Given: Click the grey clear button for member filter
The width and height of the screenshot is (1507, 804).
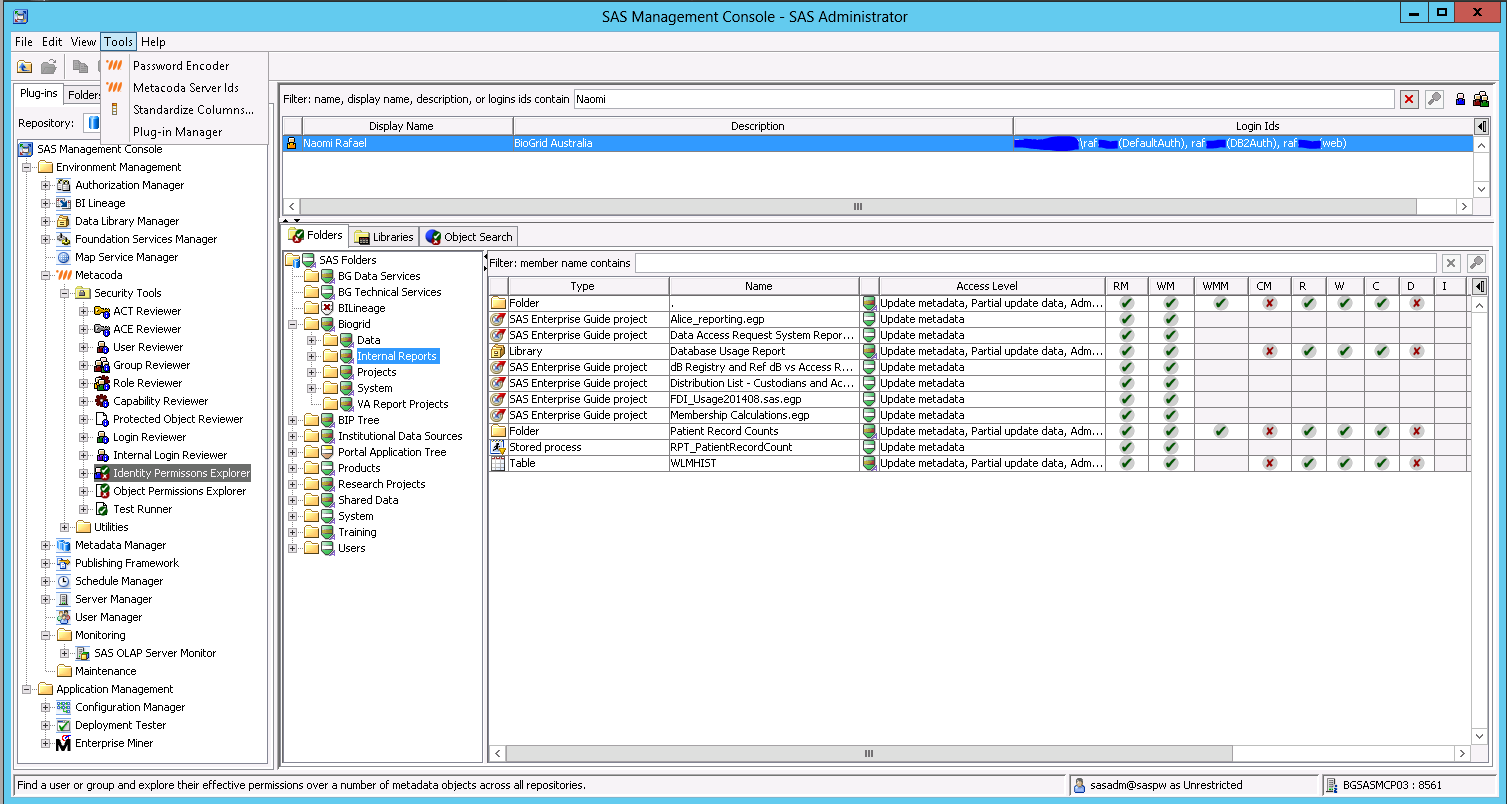Looking at the screenshot, I should click(1451, 263).
